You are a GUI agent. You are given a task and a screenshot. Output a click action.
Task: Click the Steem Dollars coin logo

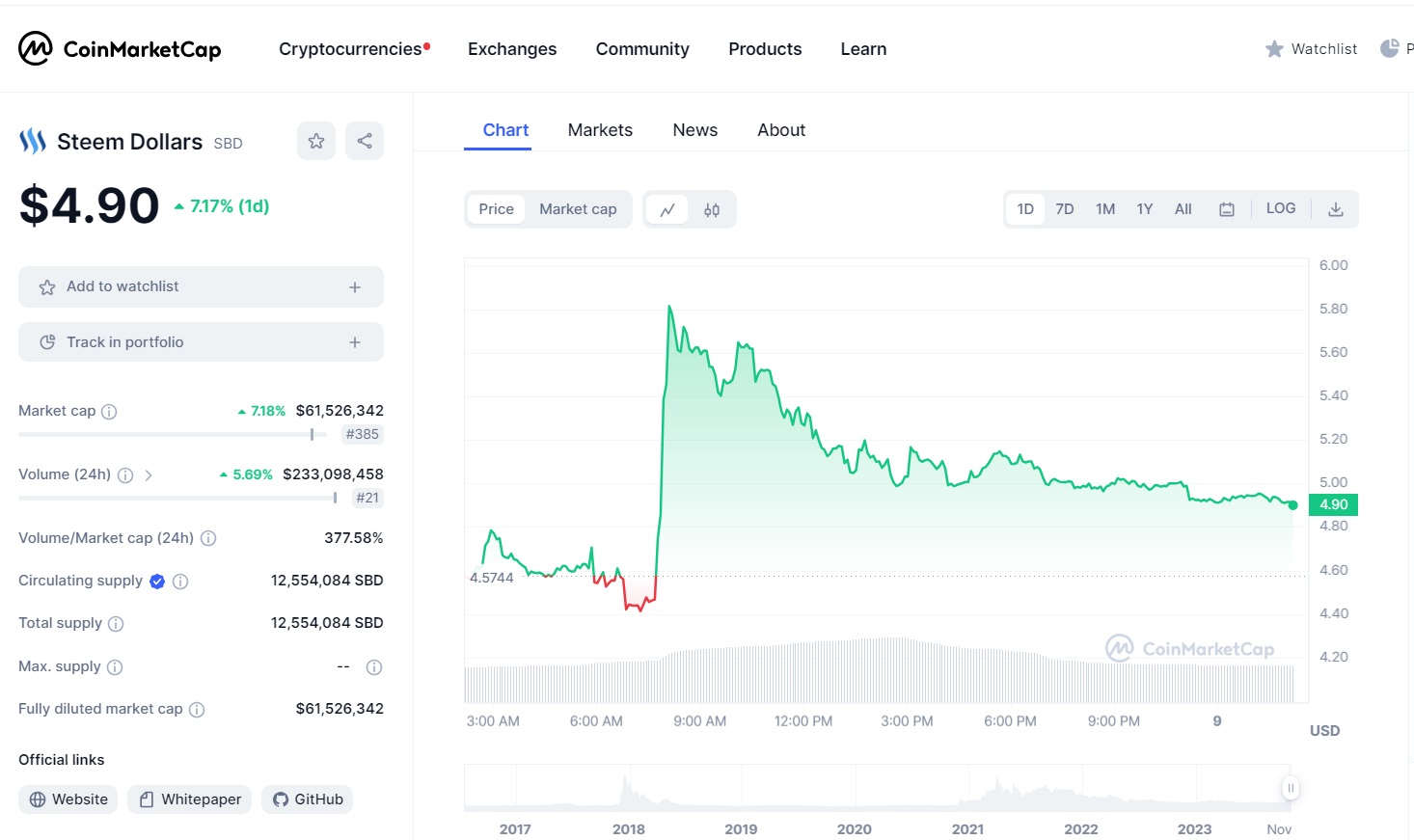point(33,142)
